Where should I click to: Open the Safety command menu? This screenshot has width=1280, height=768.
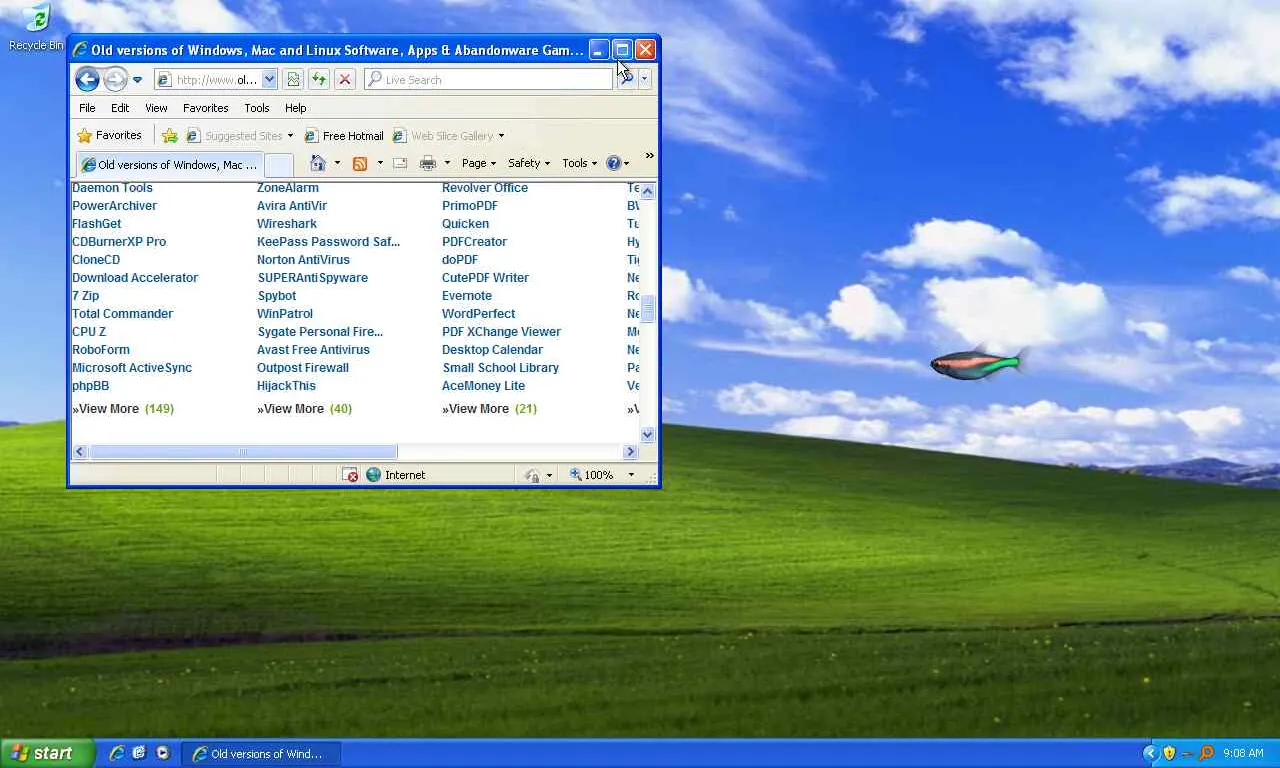[x=530, y=163]
